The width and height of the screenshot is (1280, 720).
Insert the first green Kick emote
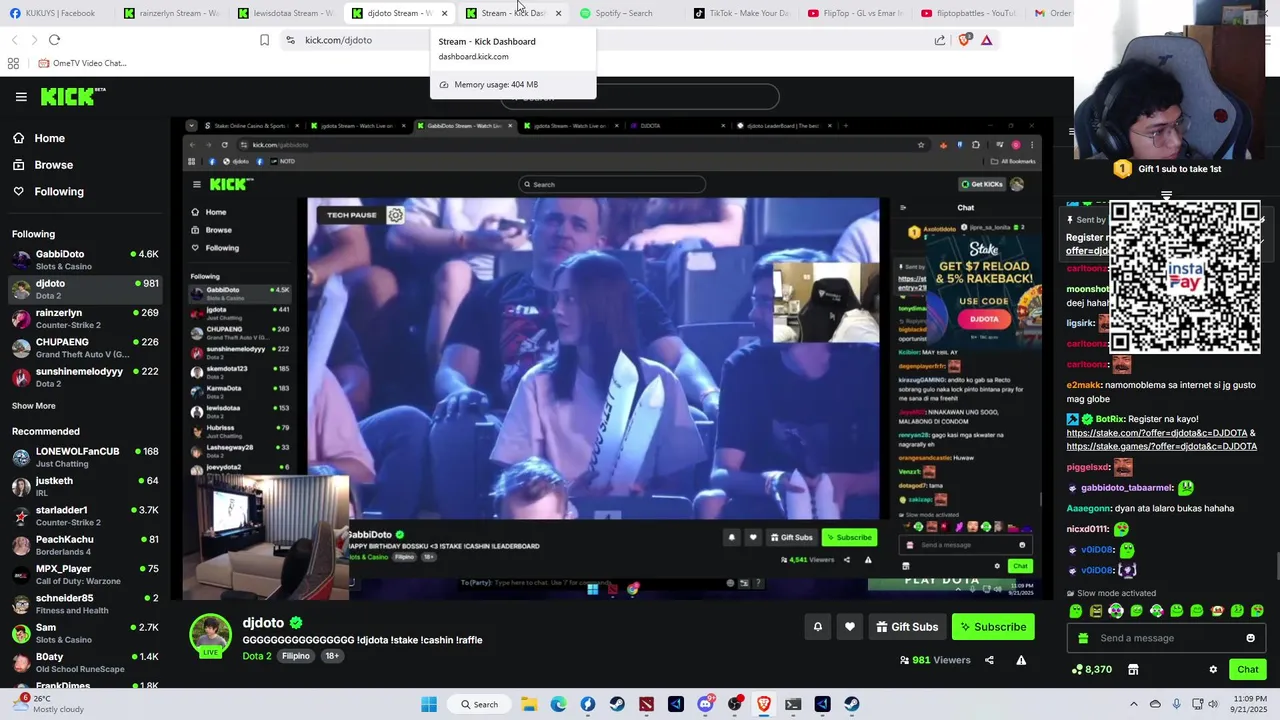click(x=1076, y=611)
